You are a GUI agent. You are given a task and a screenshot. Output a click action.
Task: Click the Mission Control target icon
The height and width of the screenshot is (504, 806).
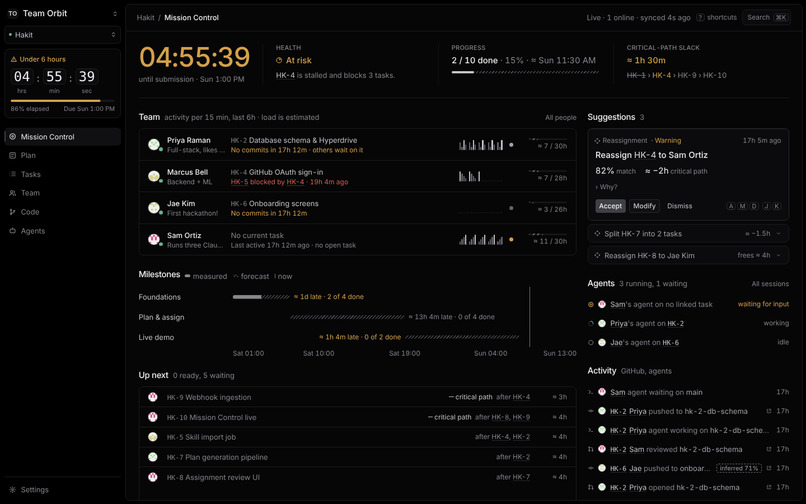pyautogui.click(x=12, y=137)
